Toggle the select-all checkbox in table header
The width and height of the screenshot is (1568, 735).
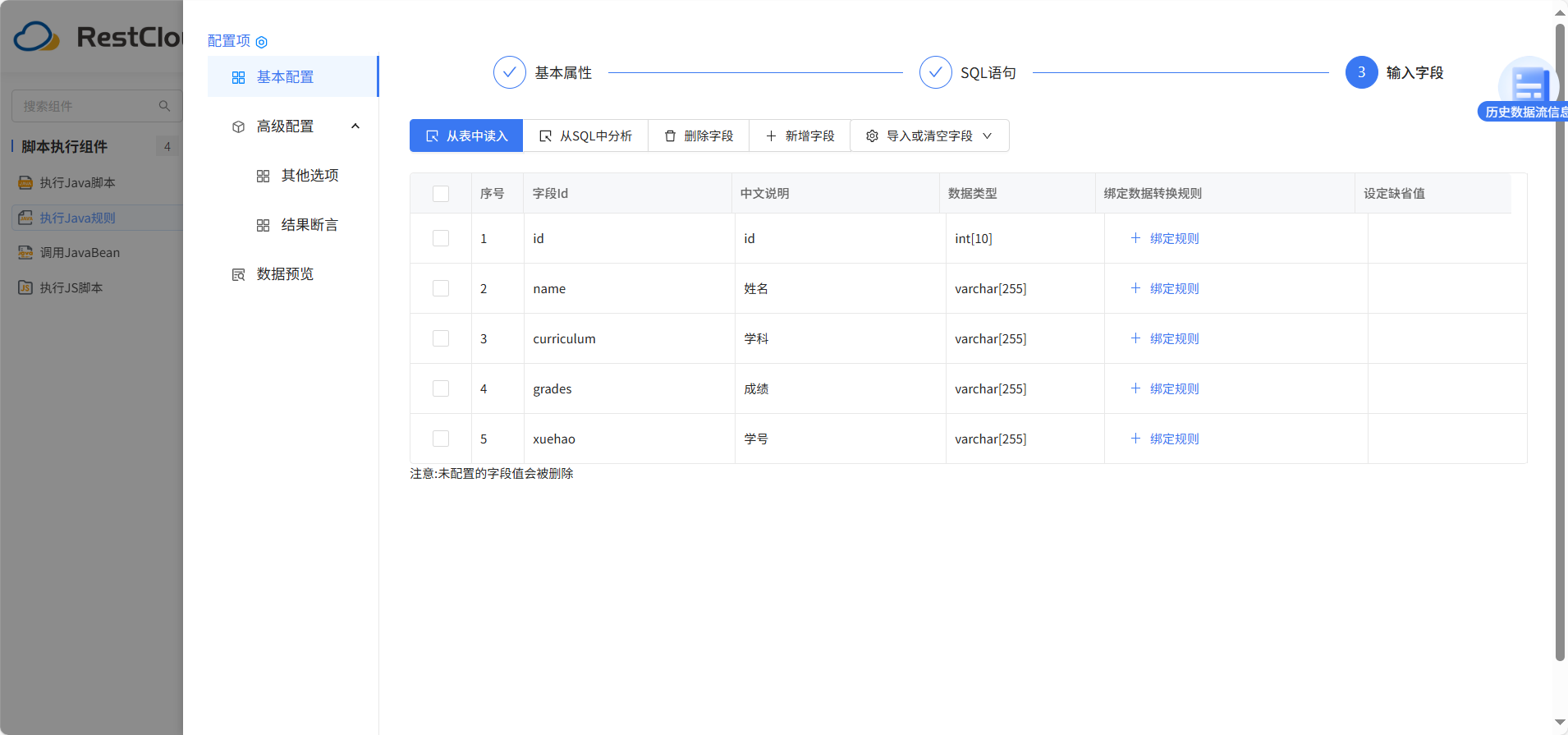(441, 194)
